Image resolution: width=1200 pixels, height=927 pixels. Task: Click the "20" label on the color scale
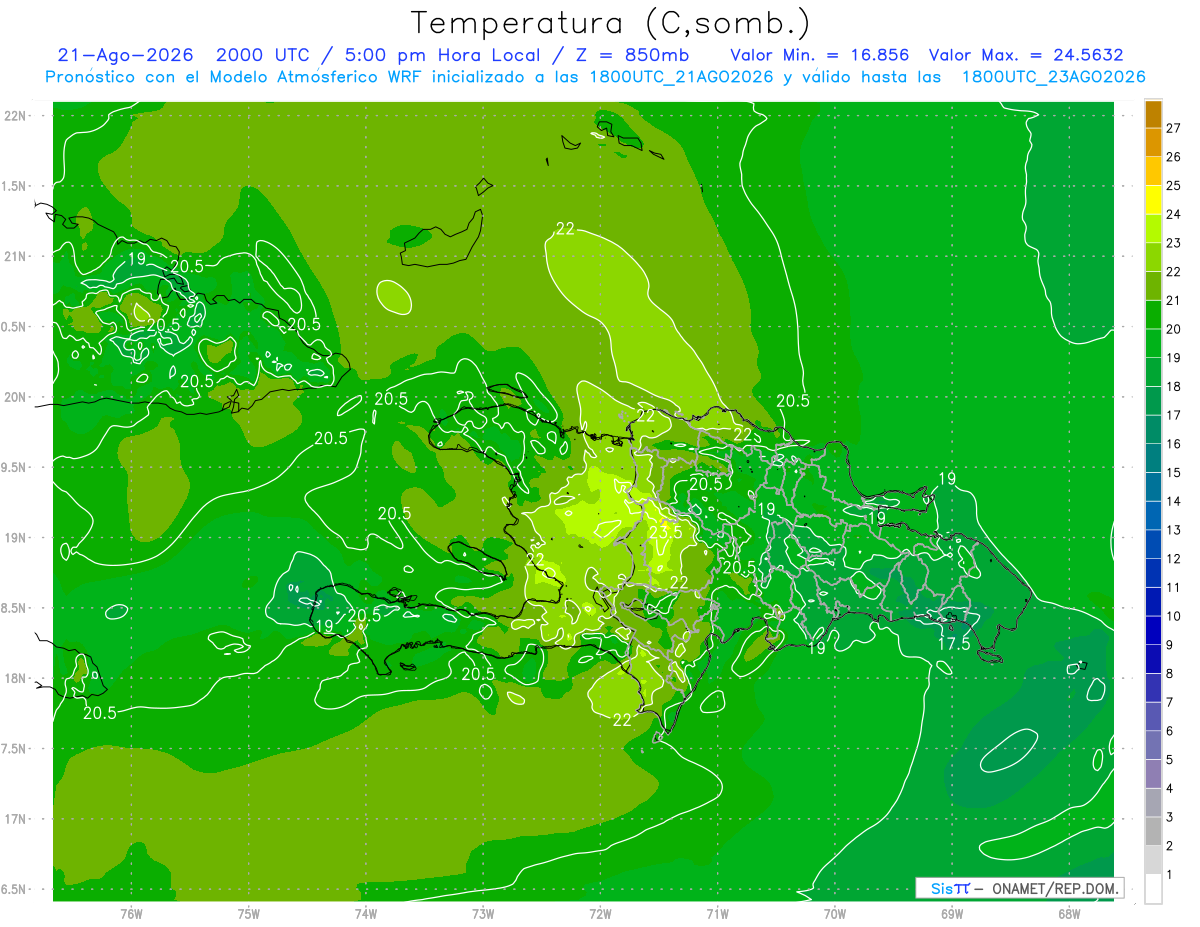coord(1174,329)
